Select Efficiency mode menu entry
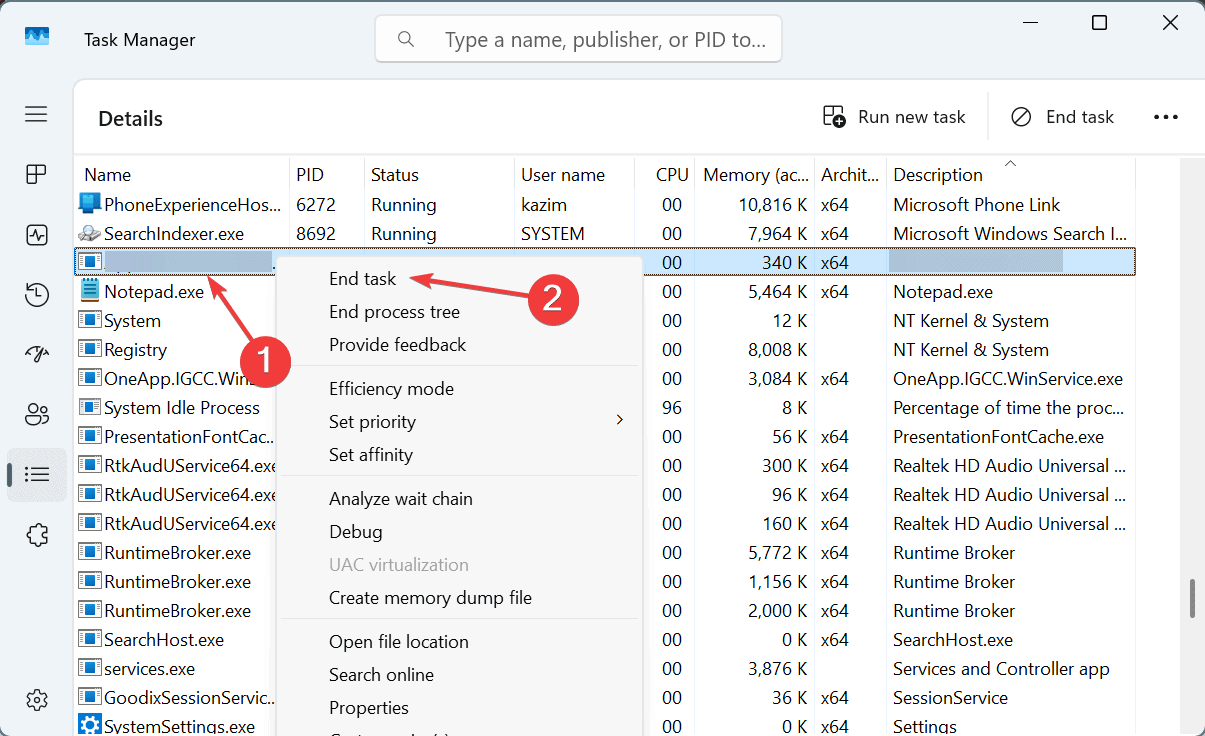1205x736 pixels. 391,389
